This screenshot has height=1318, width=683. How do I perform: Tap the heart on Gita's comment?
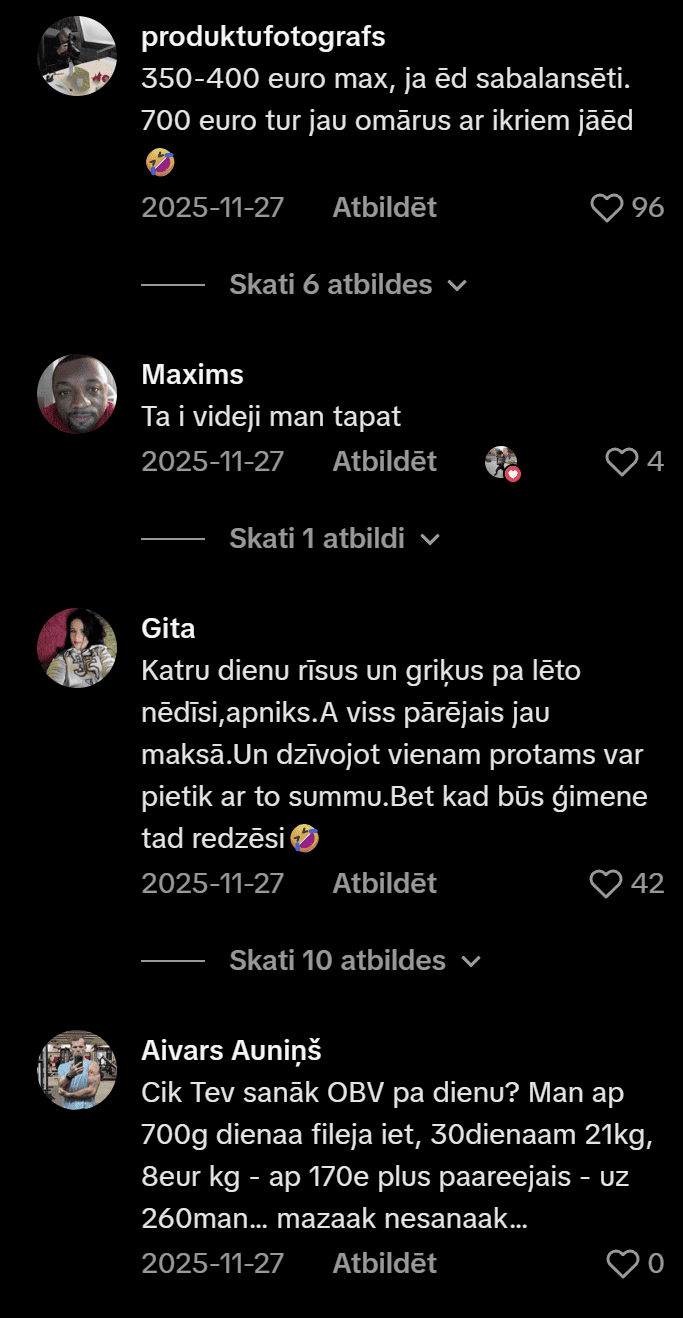pyautogui.click(x=607, y=884)
